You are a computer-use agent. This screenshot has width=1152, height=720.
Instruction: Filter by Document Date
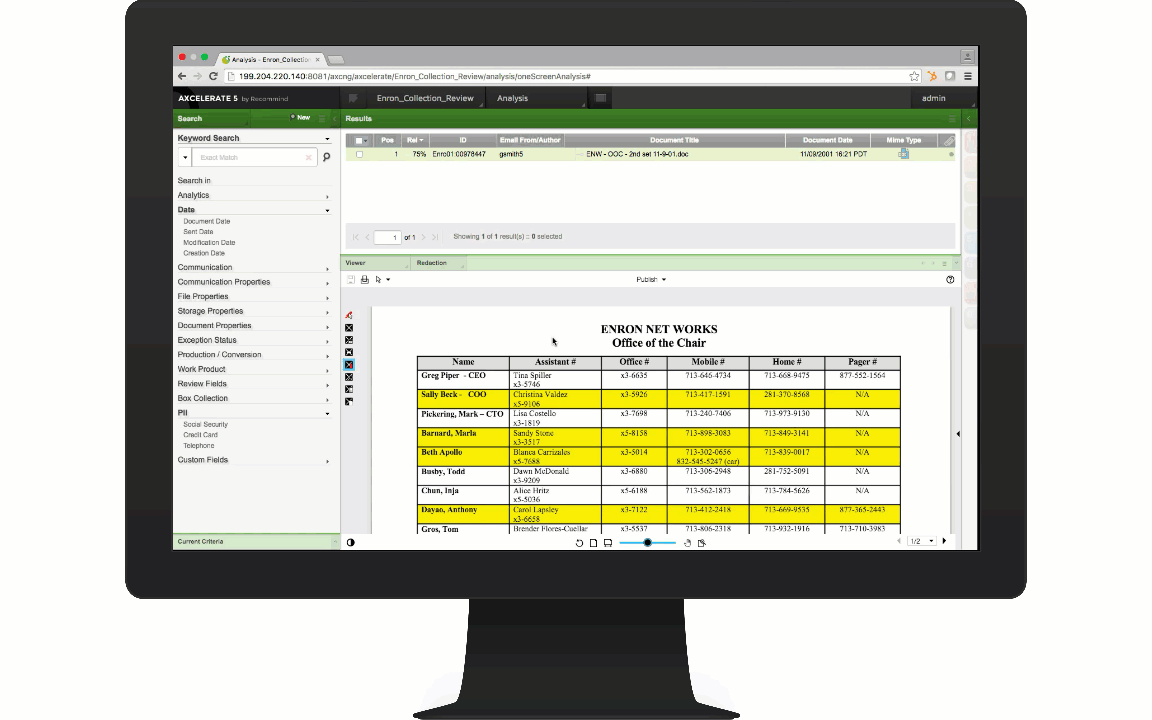tap(206, 221)
